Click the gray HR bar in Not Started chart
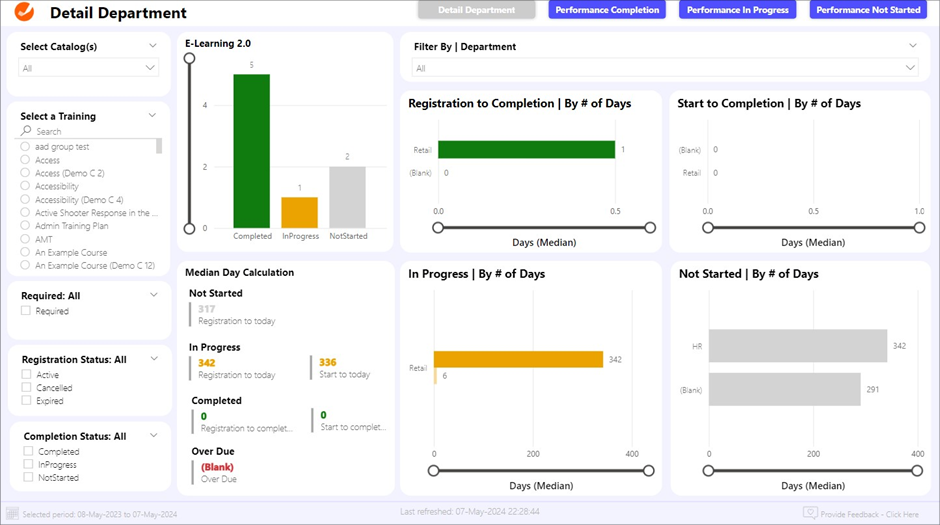This screenshot has height=525, width=940. pos(797,346)
